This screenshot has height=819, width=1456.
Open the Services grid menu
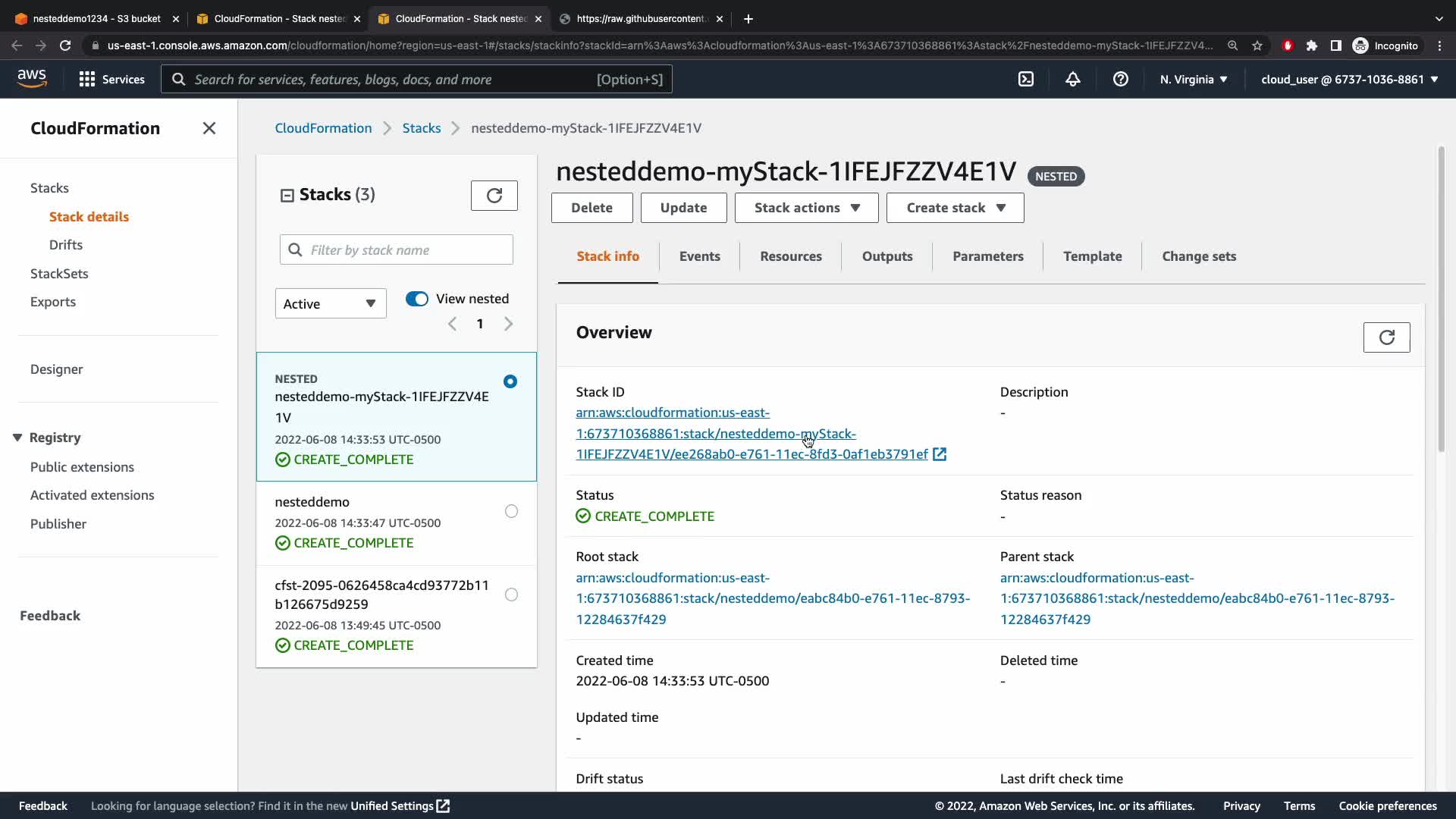pos(111,79)
